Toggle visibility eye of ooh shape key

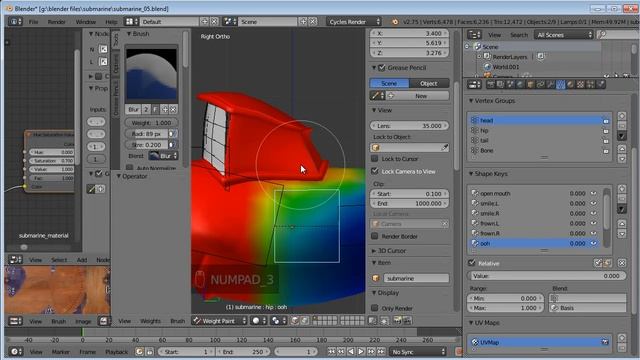593,243
